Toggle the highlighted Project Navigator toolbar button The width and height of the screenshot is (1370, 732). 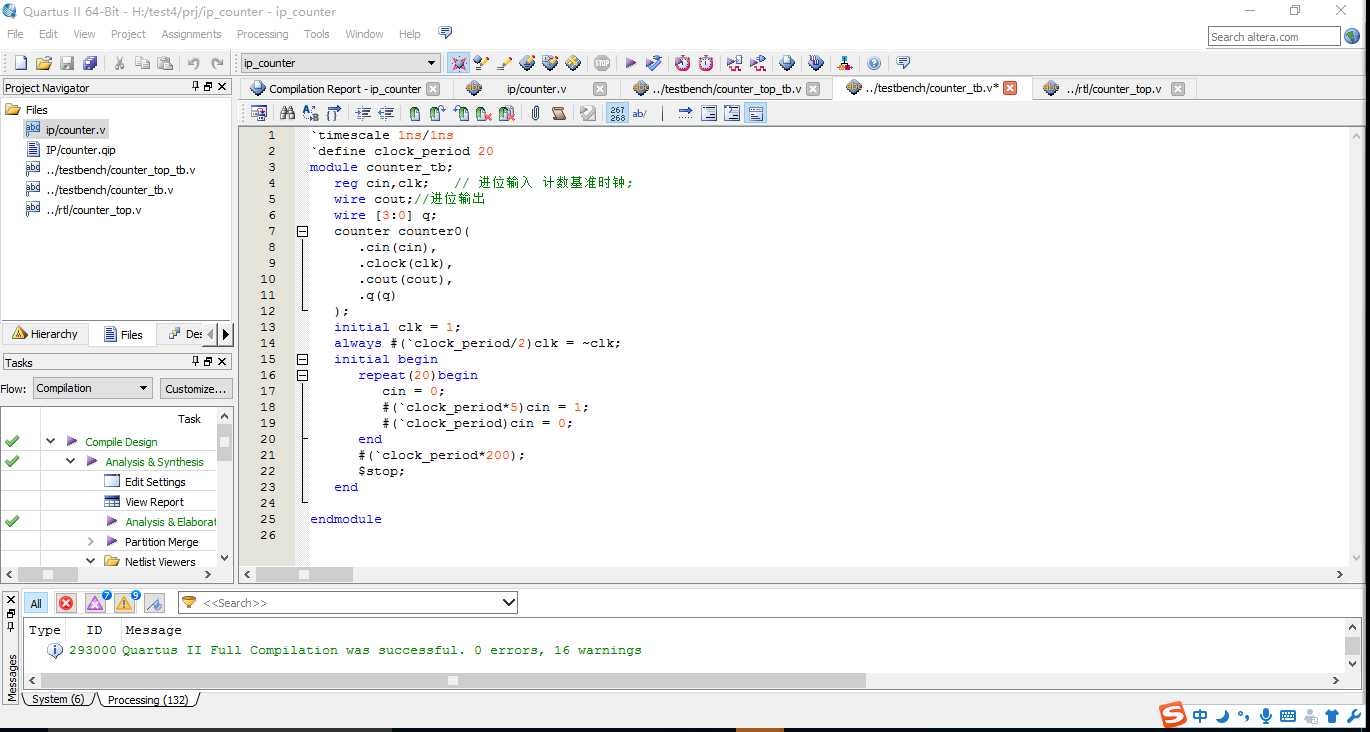click(x=458, y=63)
